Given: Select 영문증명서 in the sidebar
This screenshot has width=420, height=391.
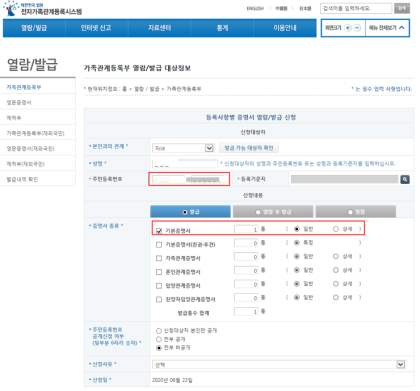Looking at the screenshot, I should coord(19,102).
